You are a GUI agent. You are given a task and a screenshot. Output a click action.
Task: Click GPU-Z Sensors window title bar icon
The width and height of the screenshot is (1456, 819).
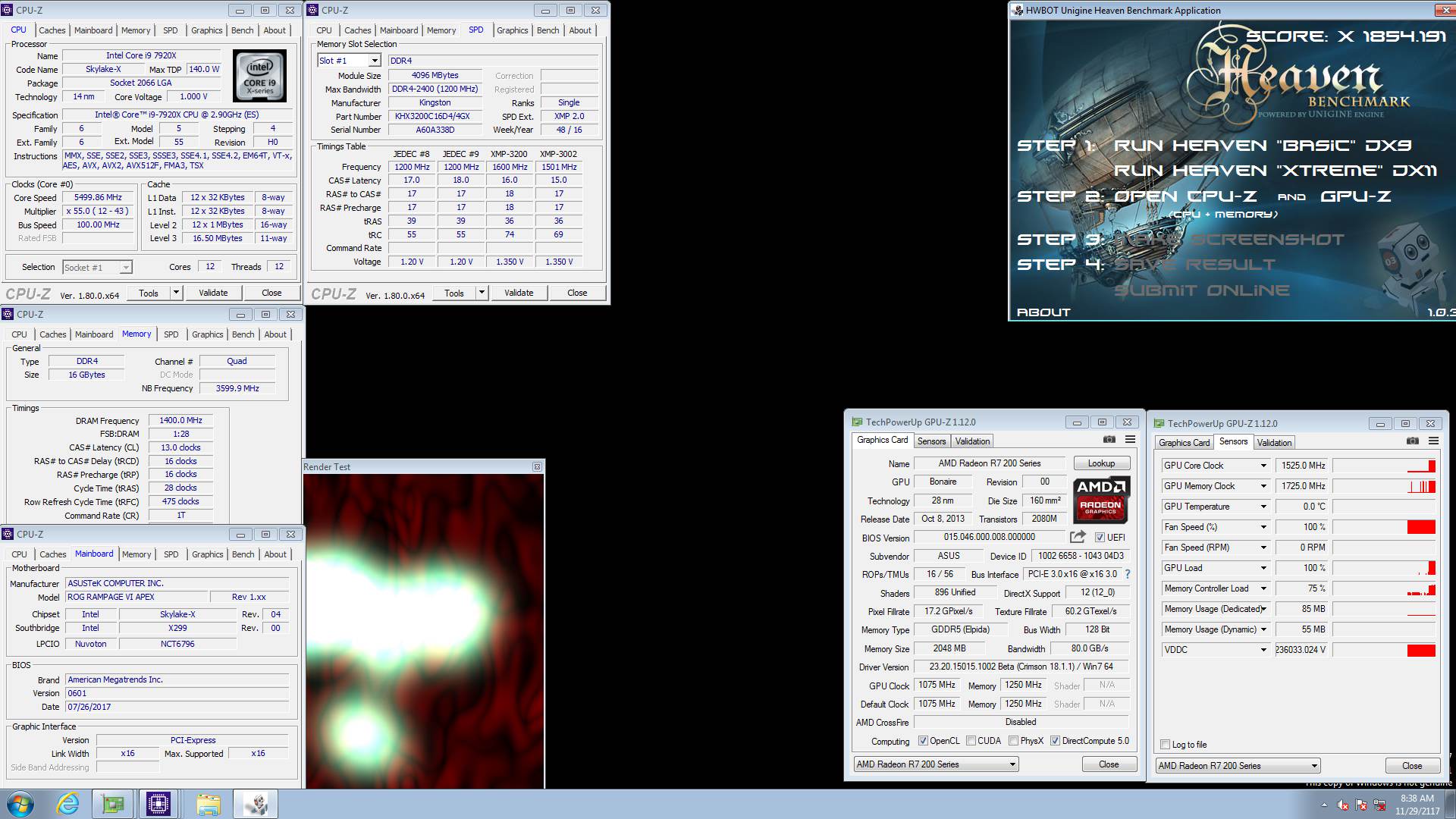coord(1159,424)
